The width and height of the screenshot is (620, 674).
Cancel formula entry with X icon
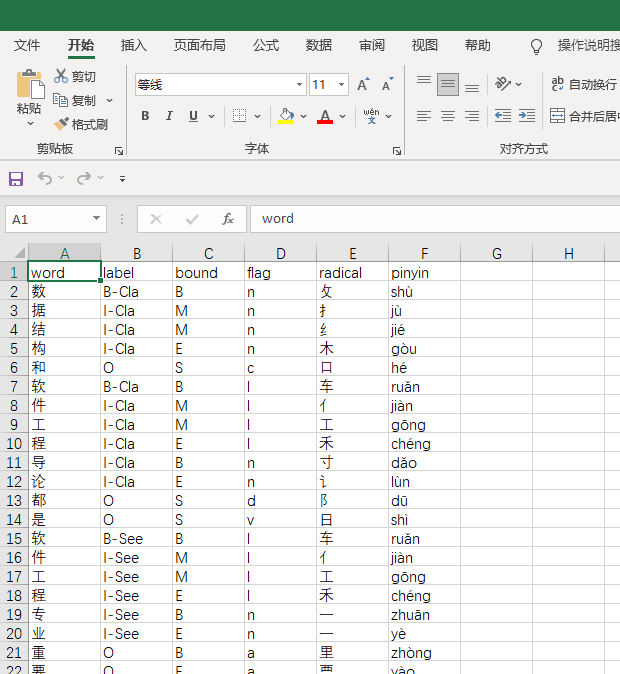156,219
